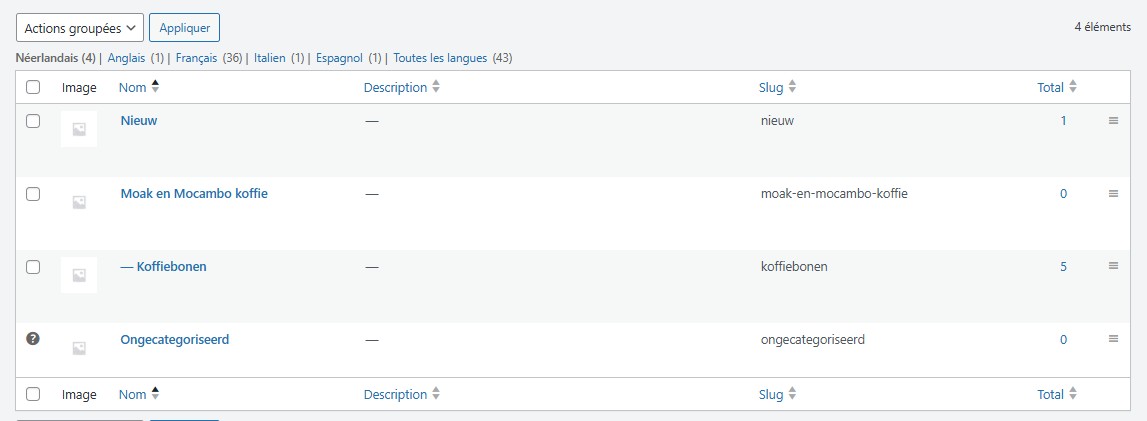Check the select-all checkbox in header row
The height and width of the screenshot is (421, 1147).
(33, 88)
